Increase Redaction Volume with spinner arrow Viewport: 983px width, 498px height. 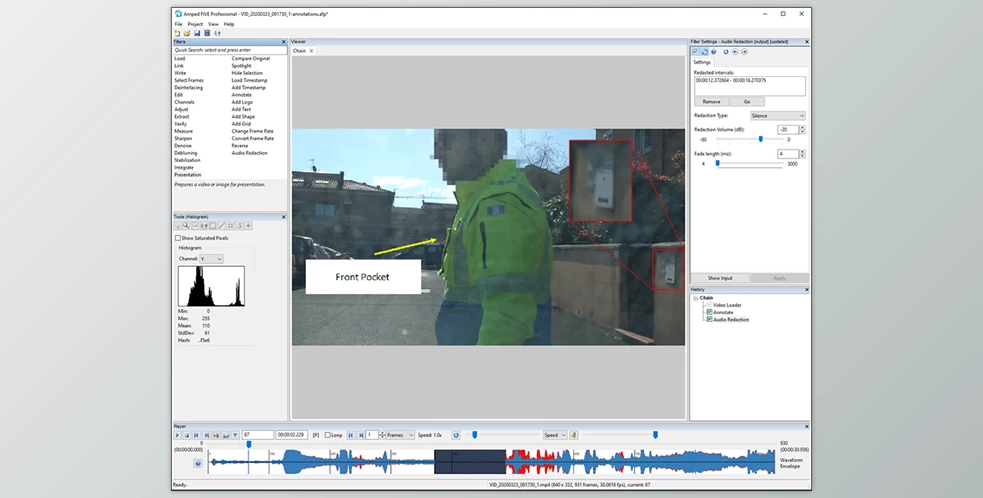click(802, 128)
